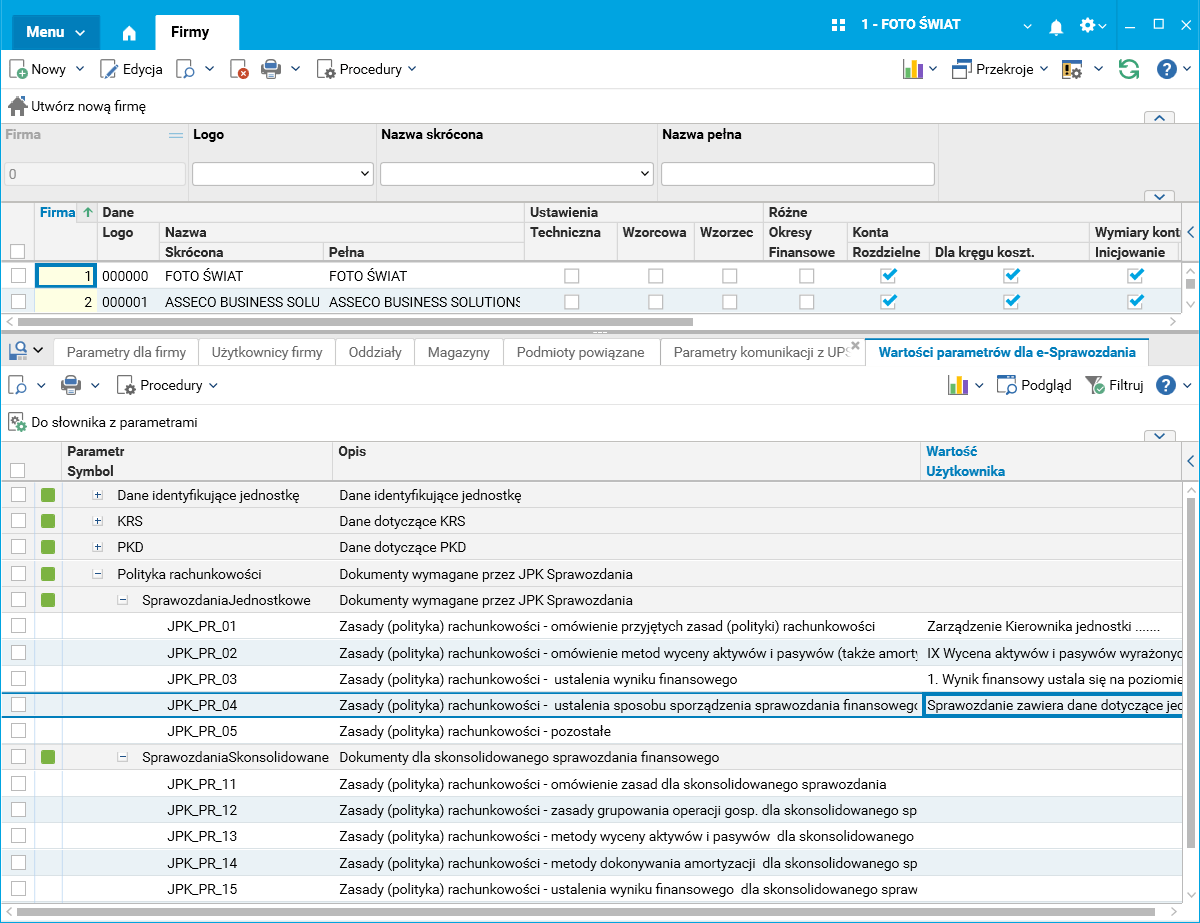The width and height of the screenshot is (1200, 923).
Task: Toggle Techniczna checkbox for ASSECO BUSINESS row
Action: [571, 302]
